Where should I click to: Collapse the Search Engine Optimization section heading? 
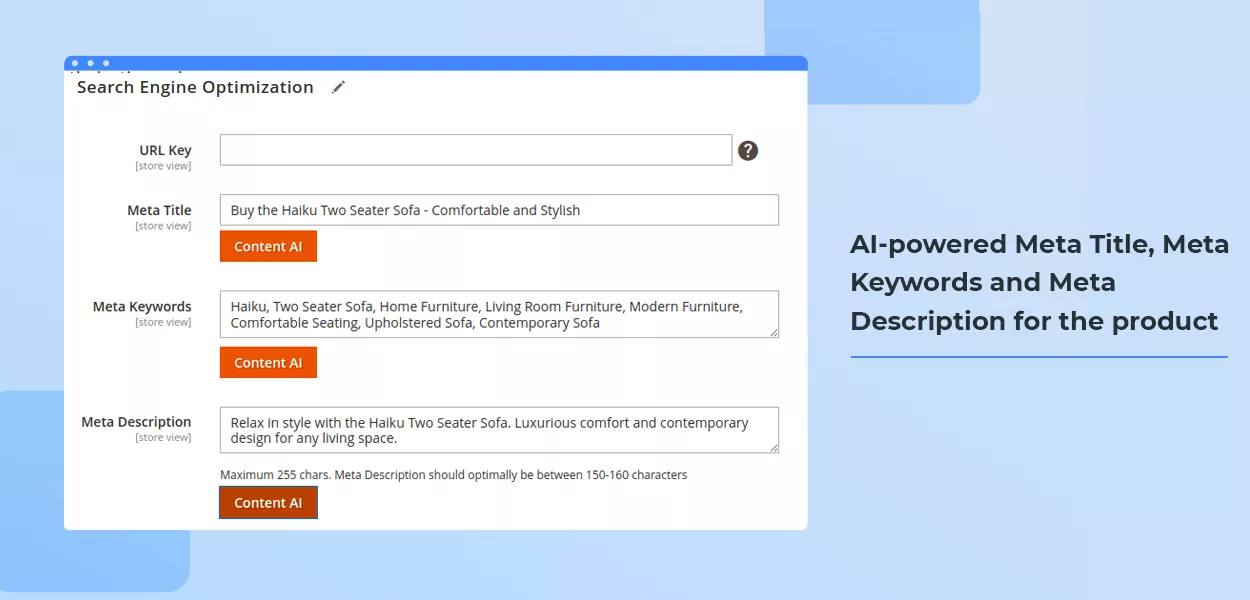coord(195,87)
